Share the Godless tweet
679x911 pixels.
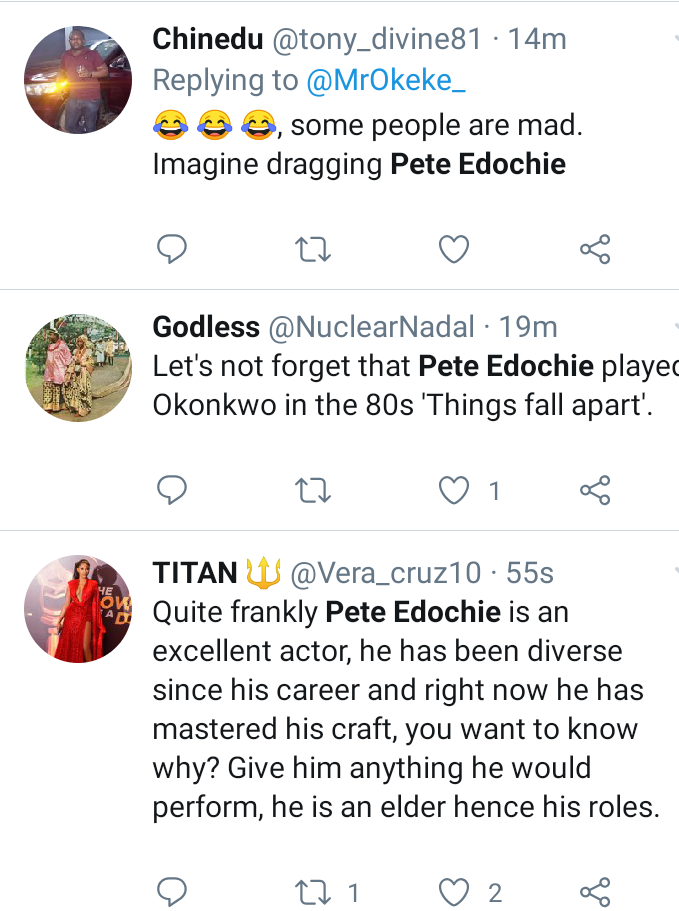pos(595,489)
